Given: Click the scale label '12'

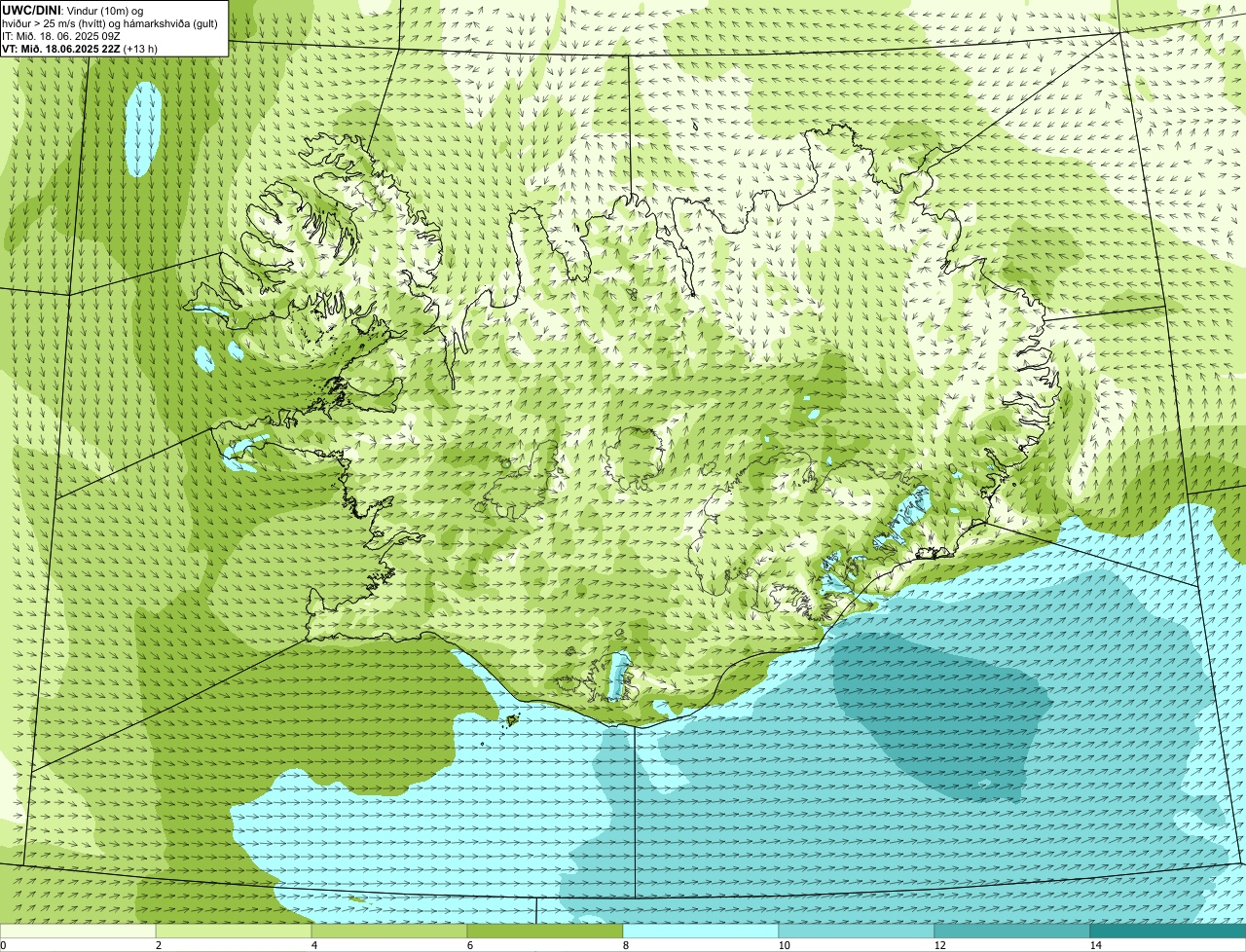Looking at the screenshot, I should pyautogui.click(x=939, y=945).
